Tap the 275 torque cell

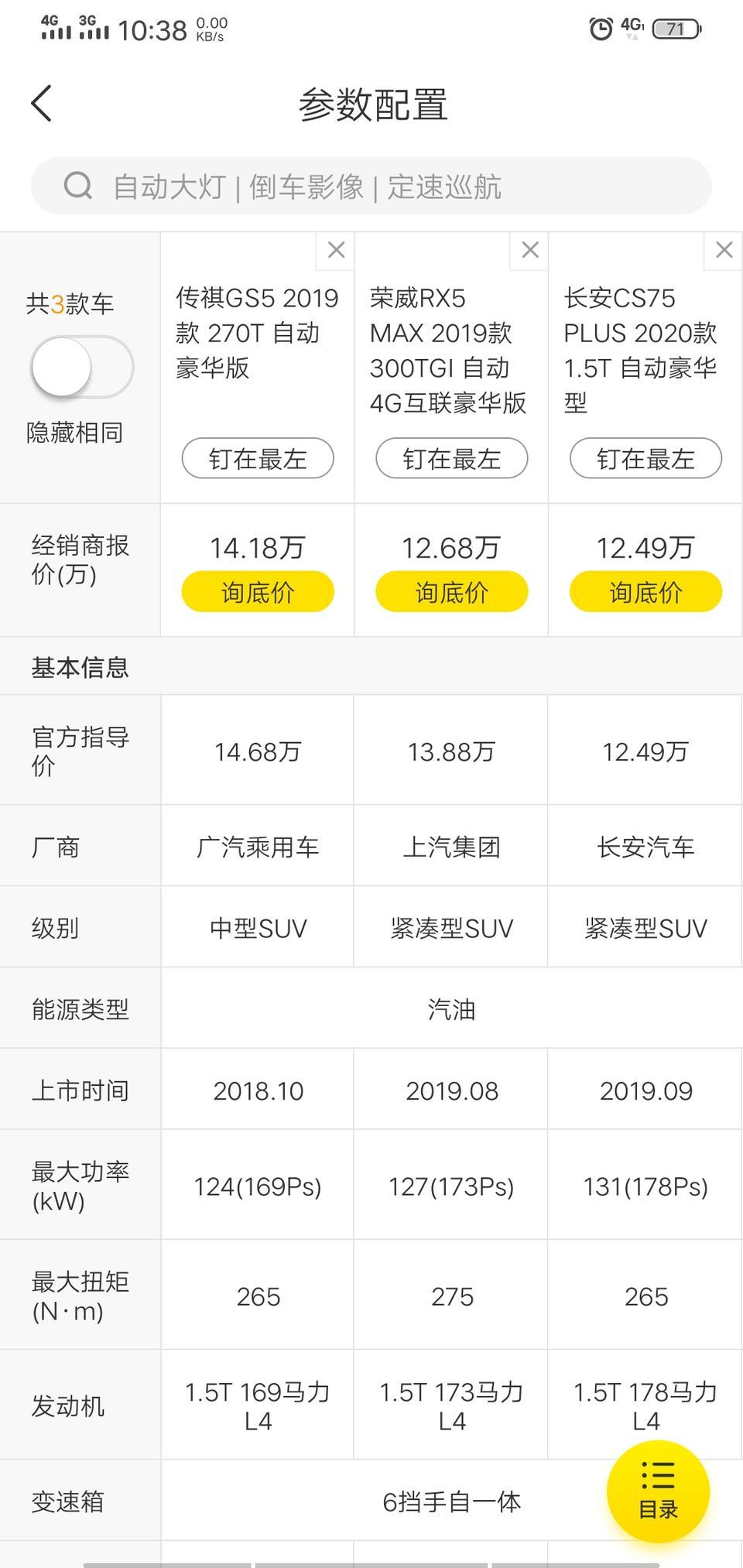coord(452,1296)
